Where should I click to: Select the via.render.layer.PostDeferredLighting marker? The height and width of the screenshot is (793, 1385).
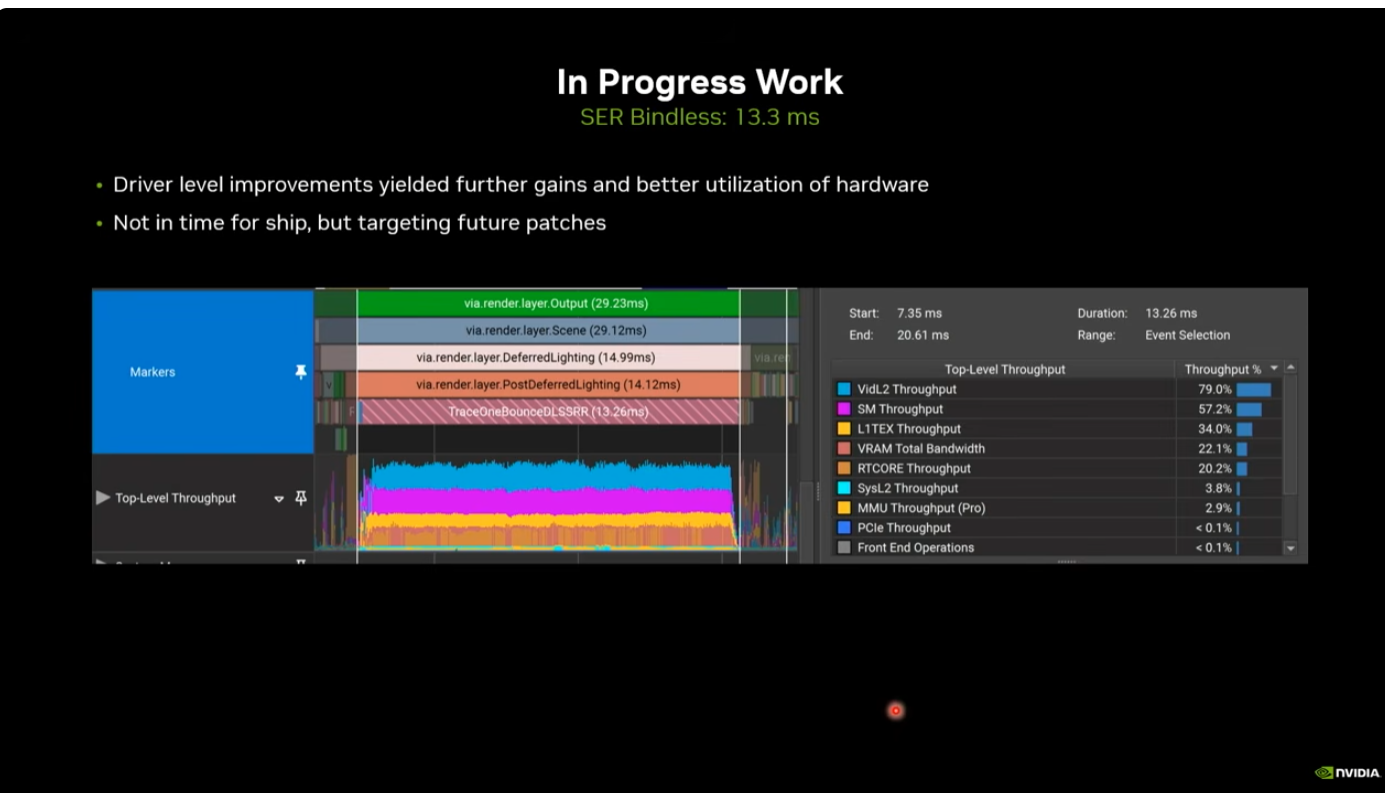[548, 385]
